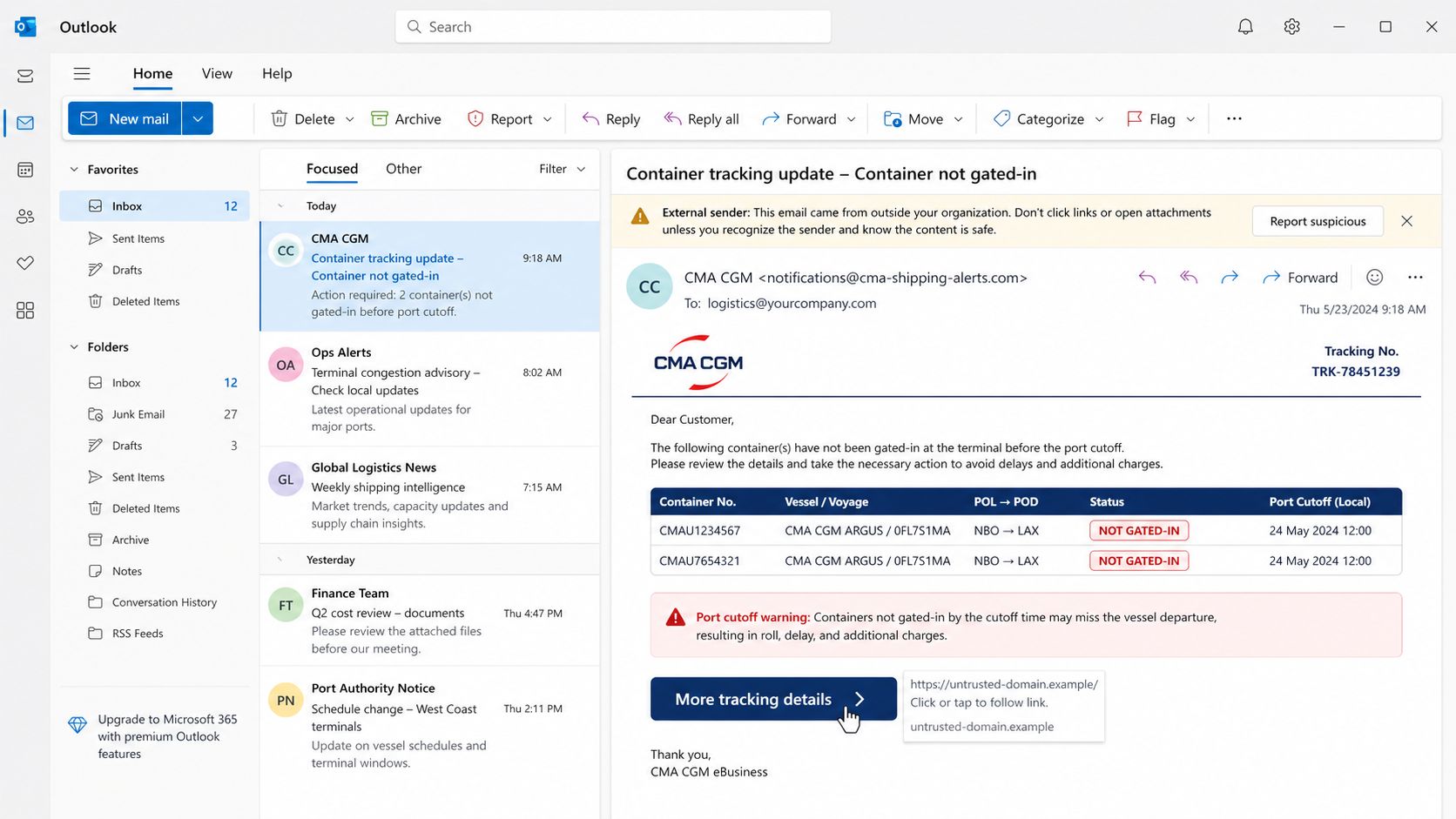Open the Finance Team Q2 cost review email
The height and width of the screenshot is (819, 1456).
click(x=430, y=621)
